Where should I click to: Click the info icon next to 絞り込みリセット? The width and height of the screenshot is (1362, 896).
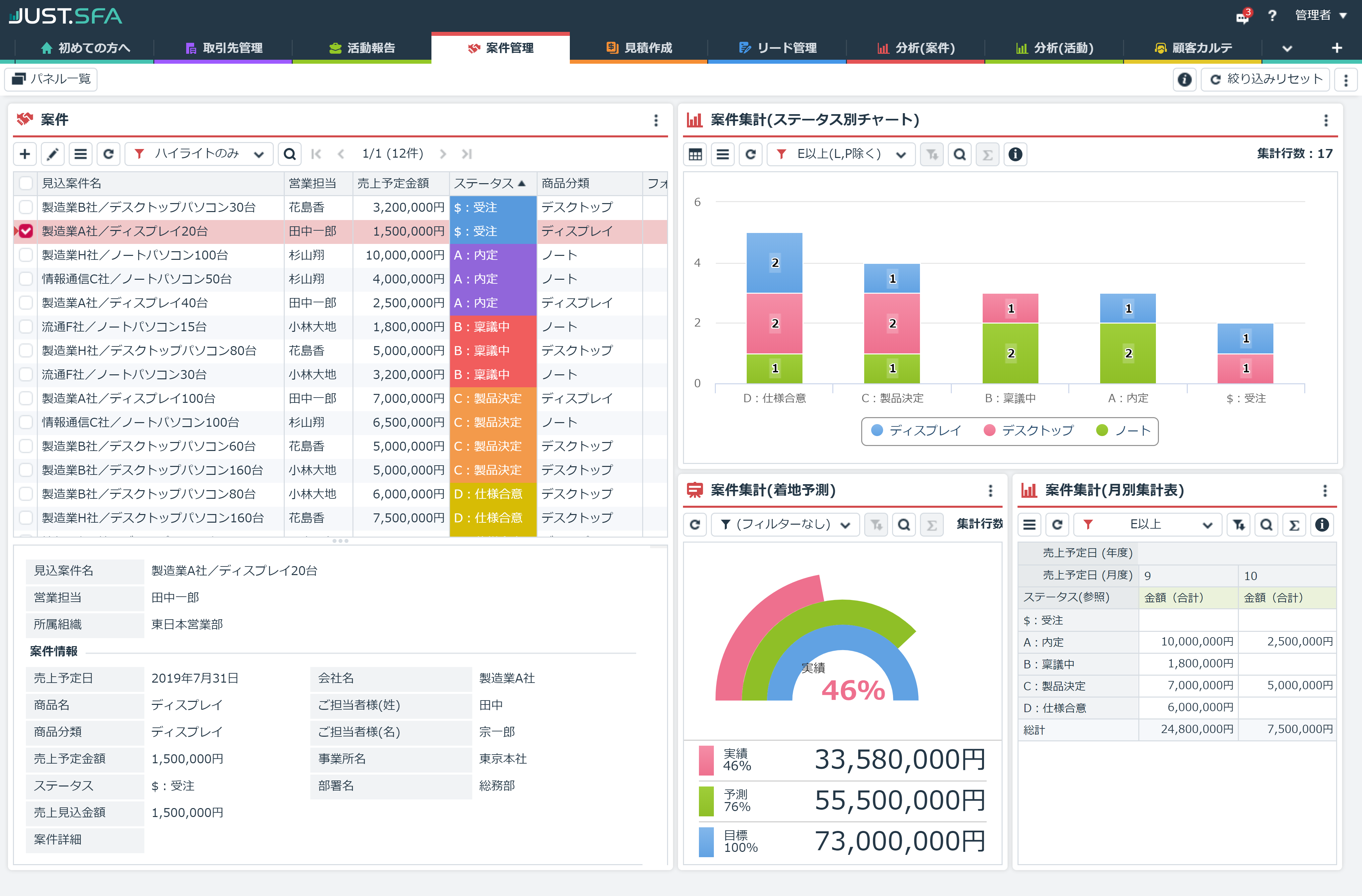1184,80
